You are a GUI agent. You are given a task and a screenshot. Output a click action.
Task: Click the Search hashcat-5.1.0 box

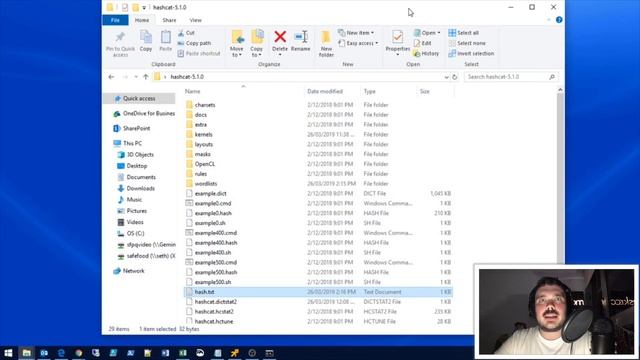coord(511,77)
